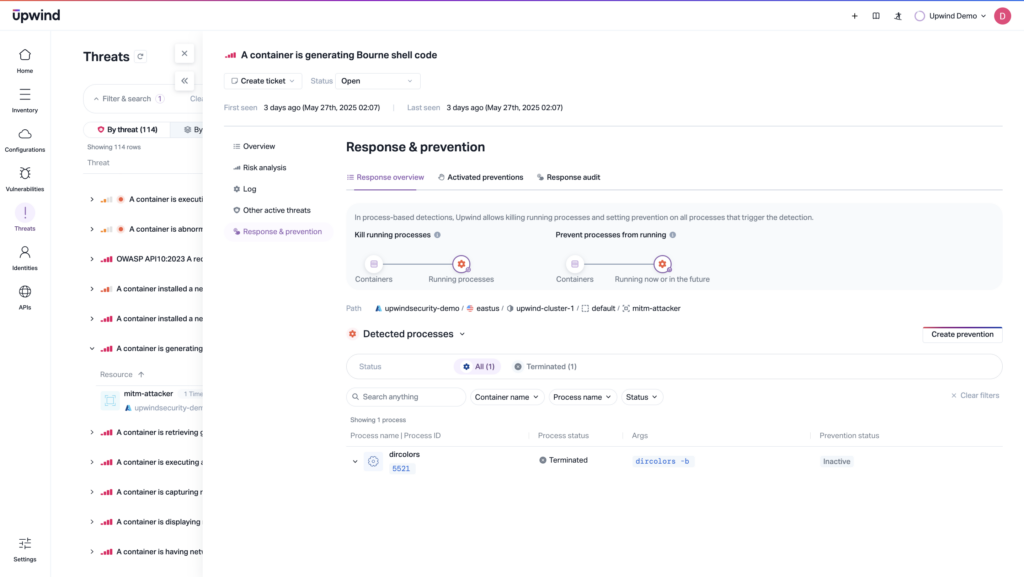Open the Status Open dropdown
The height and width of the screenshot is (577, 1024).
click(x=377, y=81)
